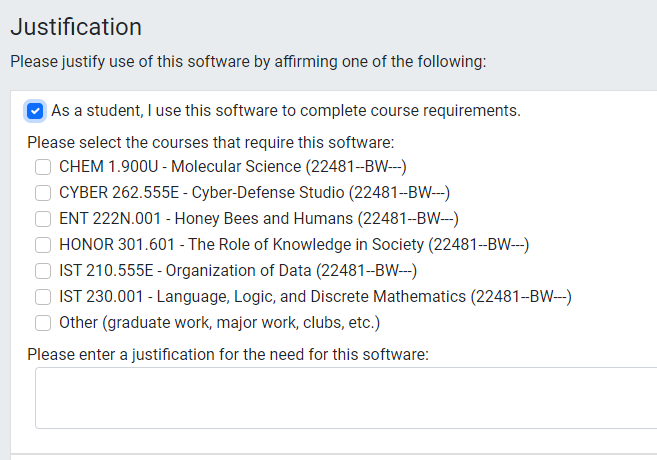Uncheck the 'As a student' checkbox
Viewport: 657px width, 460px height.
click(36, 110)
